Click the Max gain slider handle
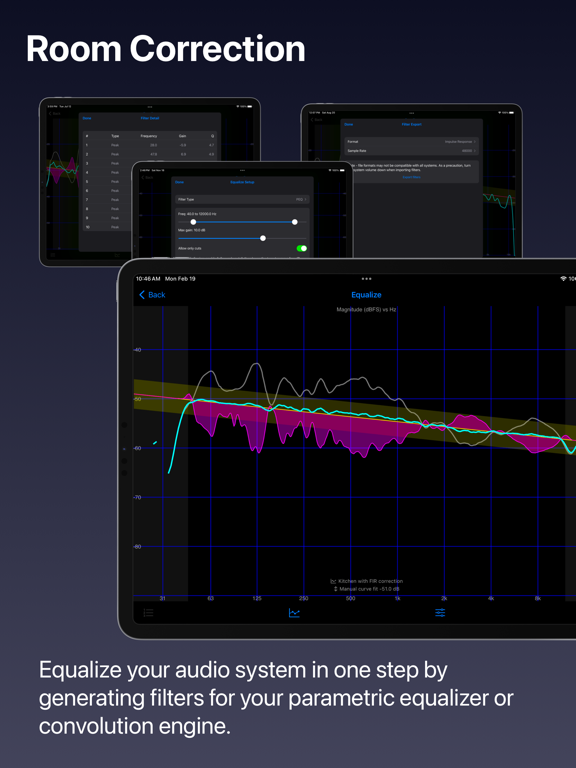This screenshot has height=768, width=576. tap(263, 238)
